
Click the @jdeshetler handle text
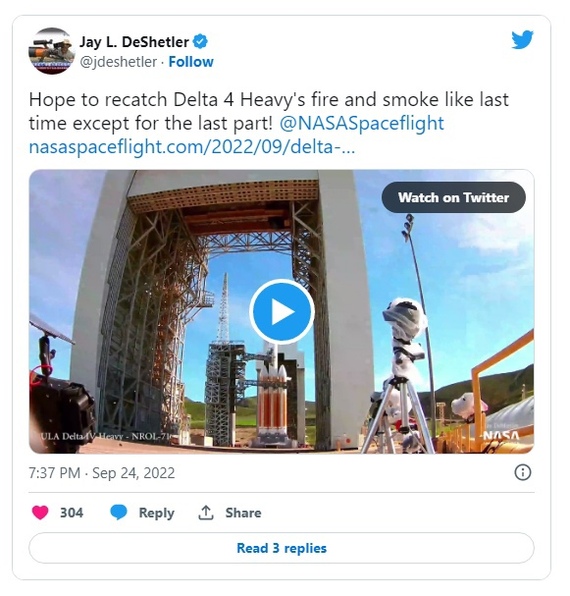point(118,62)
